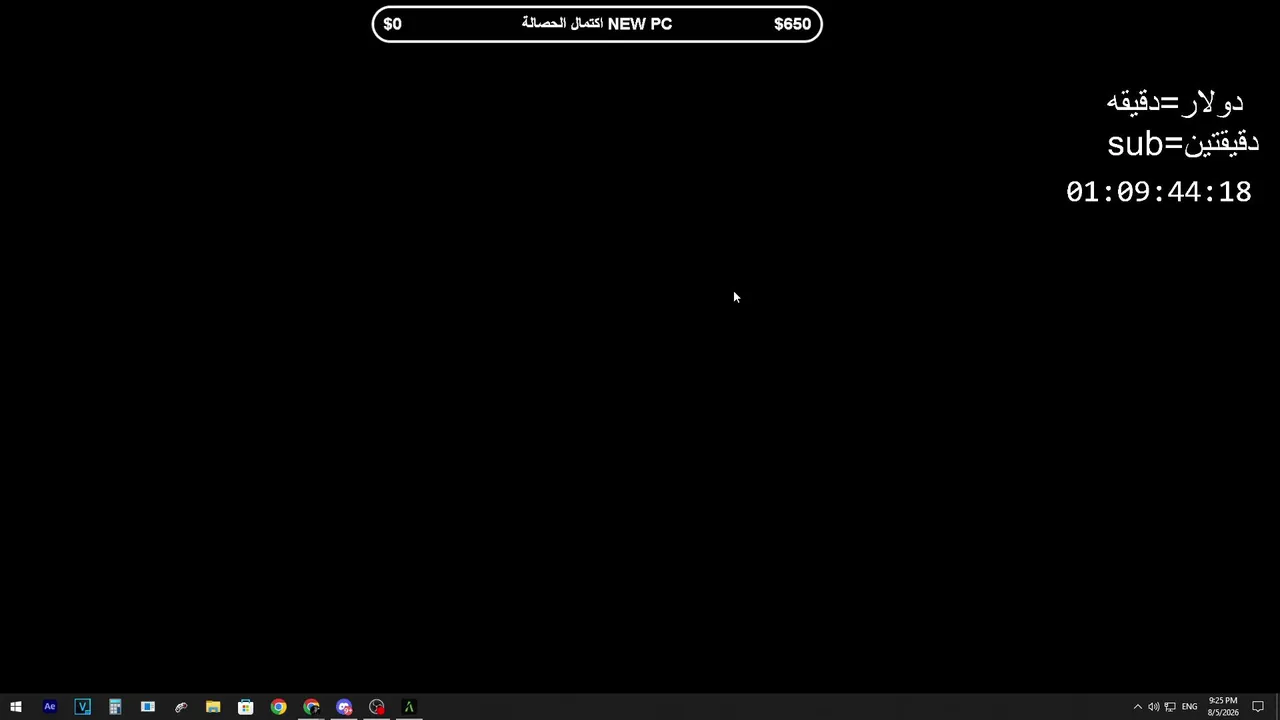The height and width of the screenshot is (720, 1280).
Task: Click the 01:09:44:18 countdown timer
Action: [x=1158, y=192]
